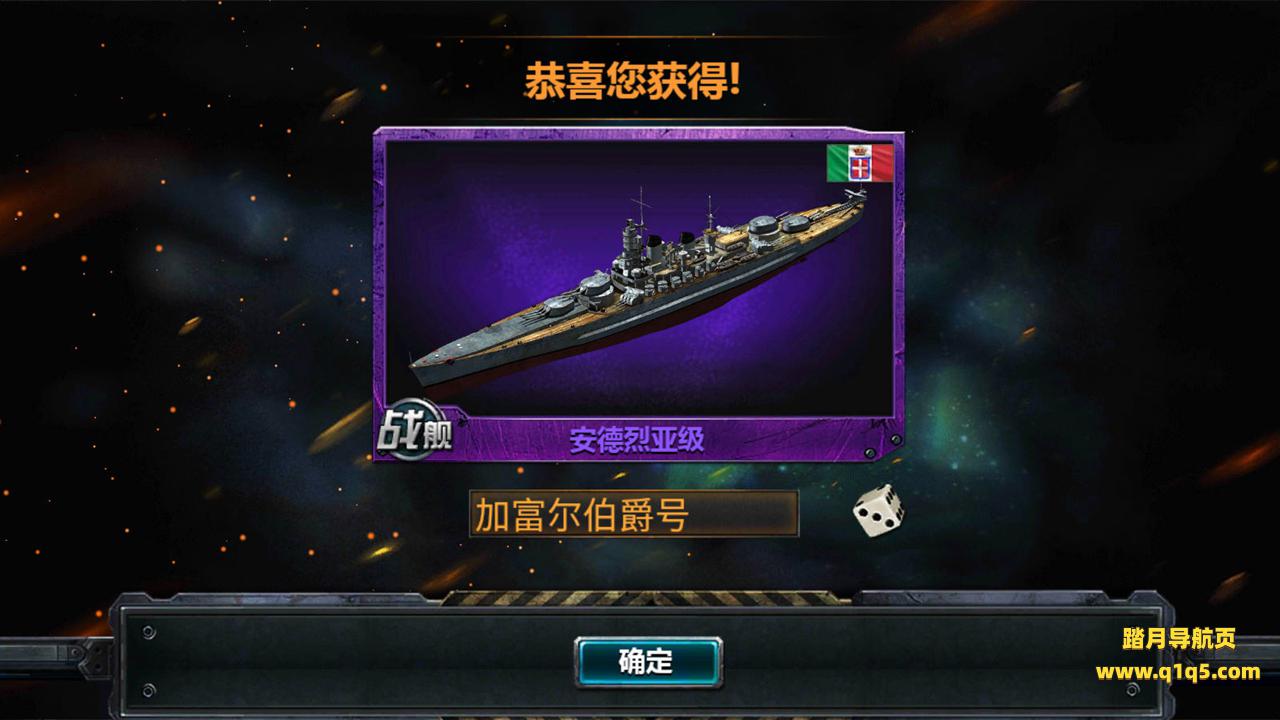The height and width of the screenshot is (720, 1280).
Task: Click the 安德烈亚级 class label
Action: (x=637, y=440)
